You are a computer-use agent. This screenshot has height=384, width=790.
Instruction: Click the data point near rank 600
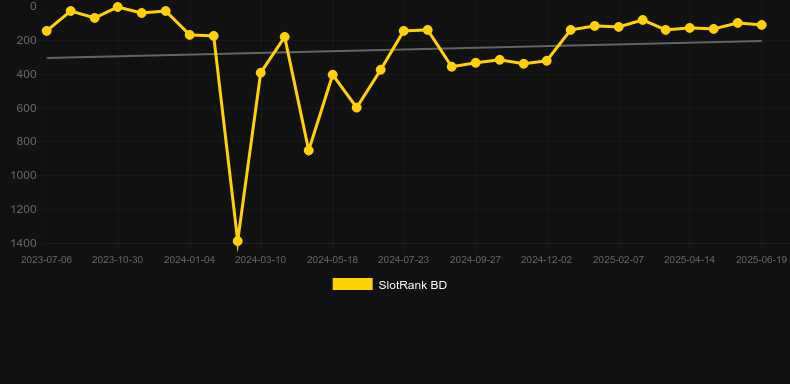[357, 107]
